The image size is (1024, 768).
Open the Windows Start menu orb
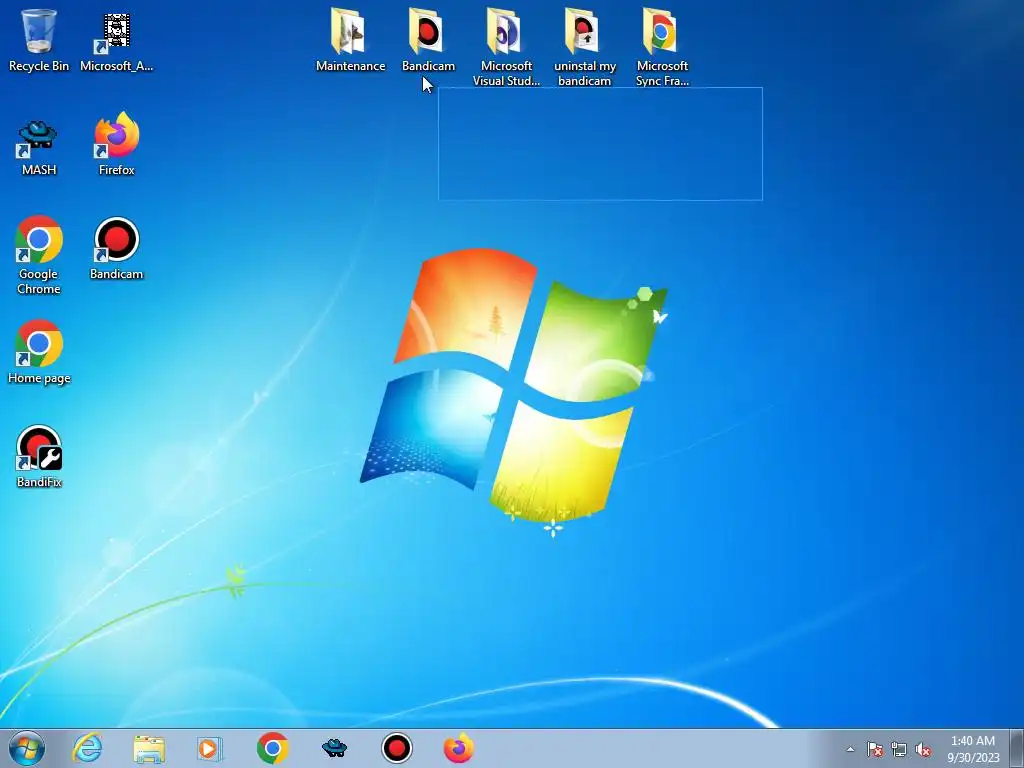pos(27,748)
